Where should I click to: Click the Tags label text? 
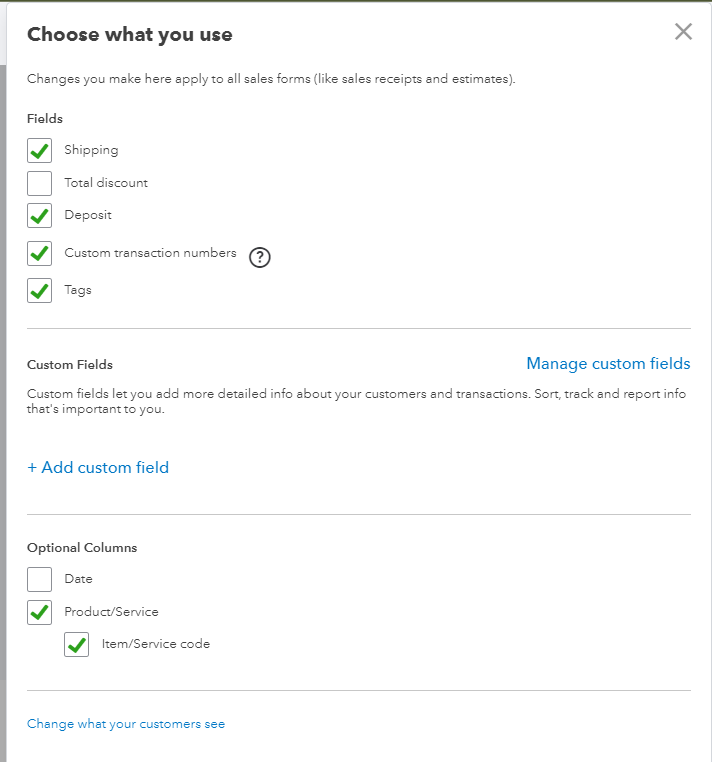tap(78, 290)
